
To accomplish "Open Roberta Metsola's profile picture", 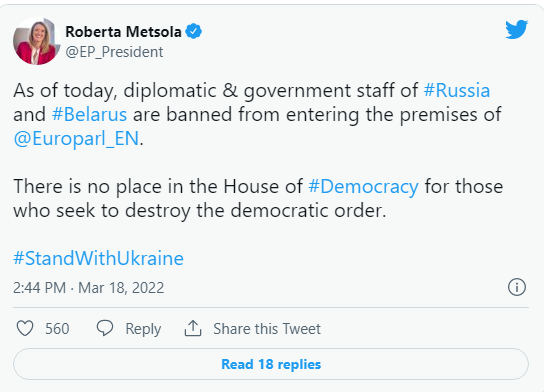I will click(36, 41).
